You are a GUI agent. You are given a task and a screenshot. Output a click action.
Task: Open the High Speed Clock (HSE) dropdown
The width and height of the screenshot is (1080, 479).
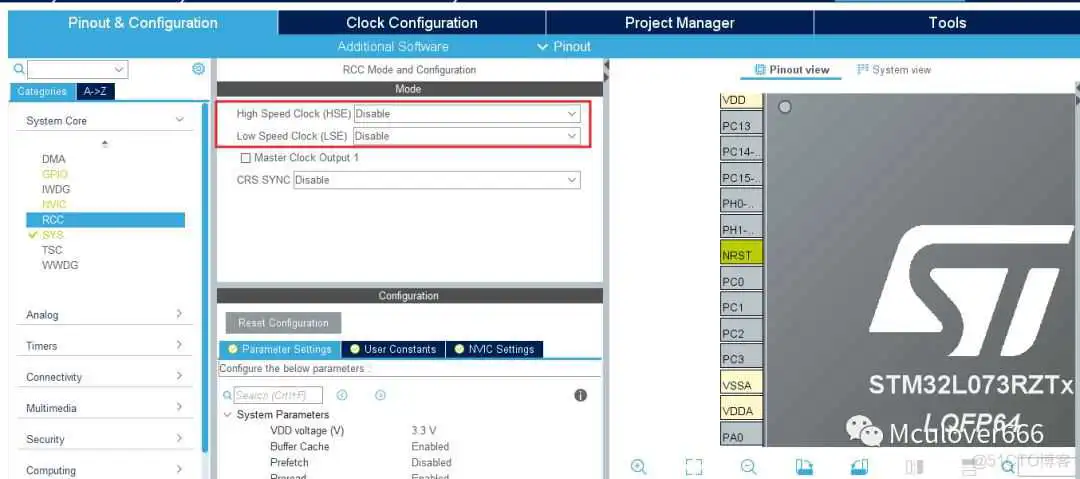(466, 114)
